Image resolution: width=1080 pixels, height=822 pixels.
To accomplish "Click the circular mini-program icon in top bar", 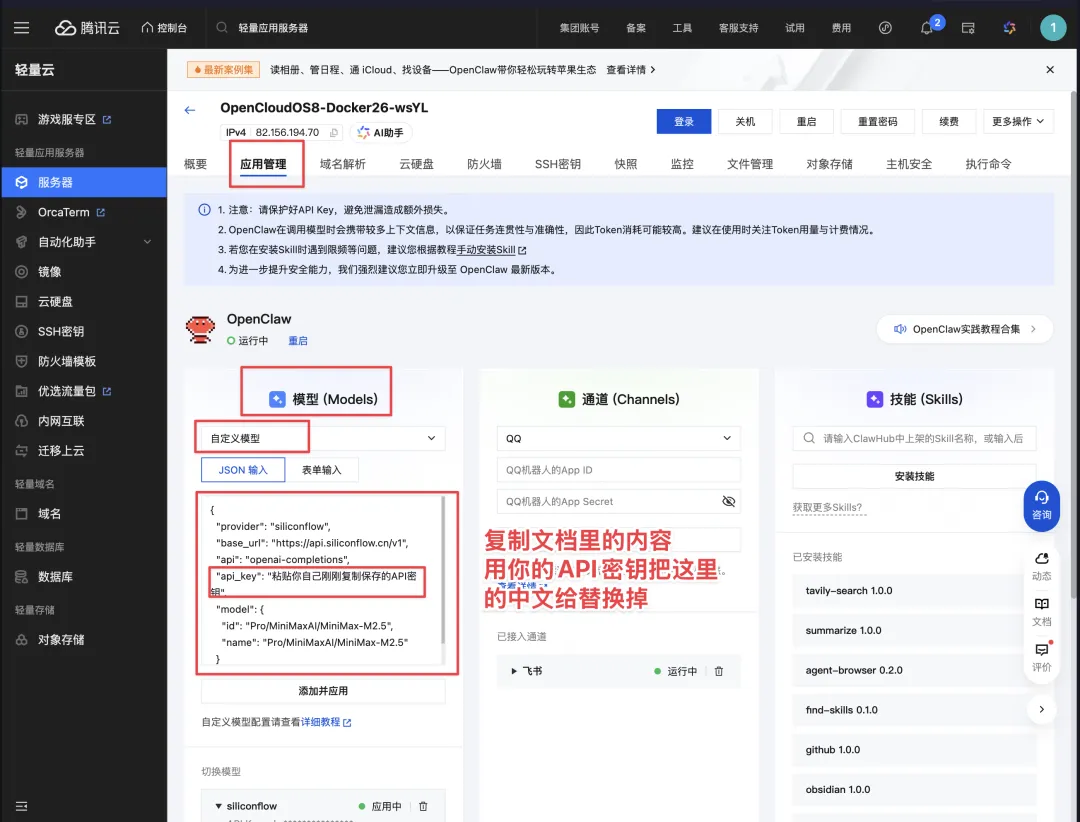I will coord(885,28).
